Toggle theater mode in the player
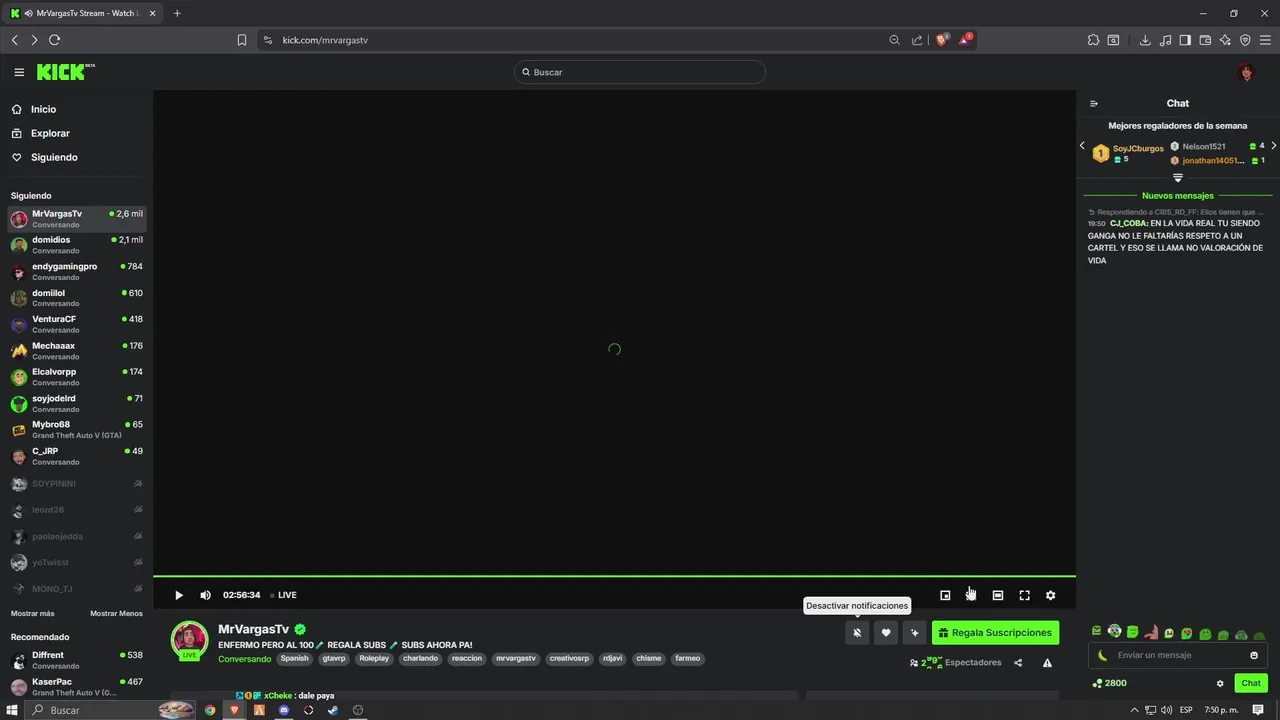Screen dimensions: 1280x720 pyautogui.click(x=998, y=595)
